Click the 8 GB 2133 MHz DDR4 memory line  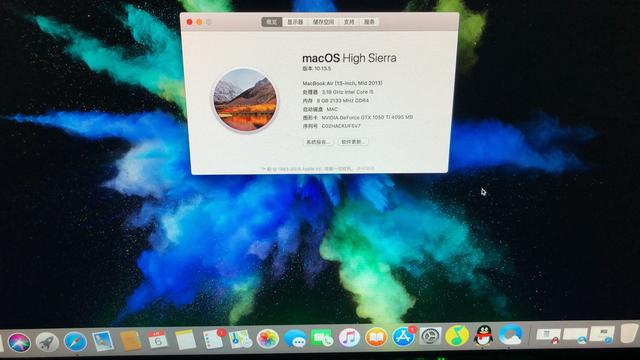[336, 100]
